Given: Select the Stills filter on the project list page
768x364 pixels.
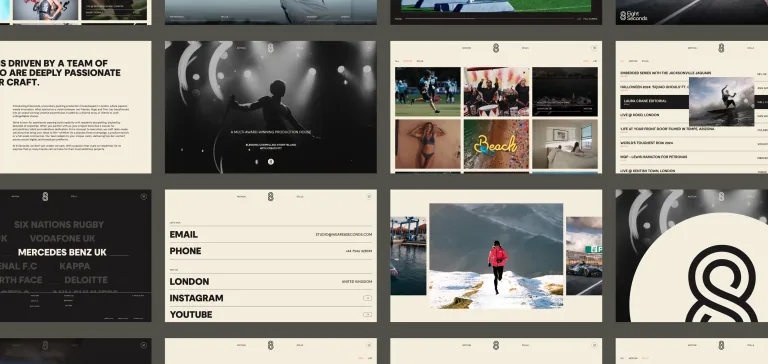Looking at the screenshot, I should [x=645, y=61].
